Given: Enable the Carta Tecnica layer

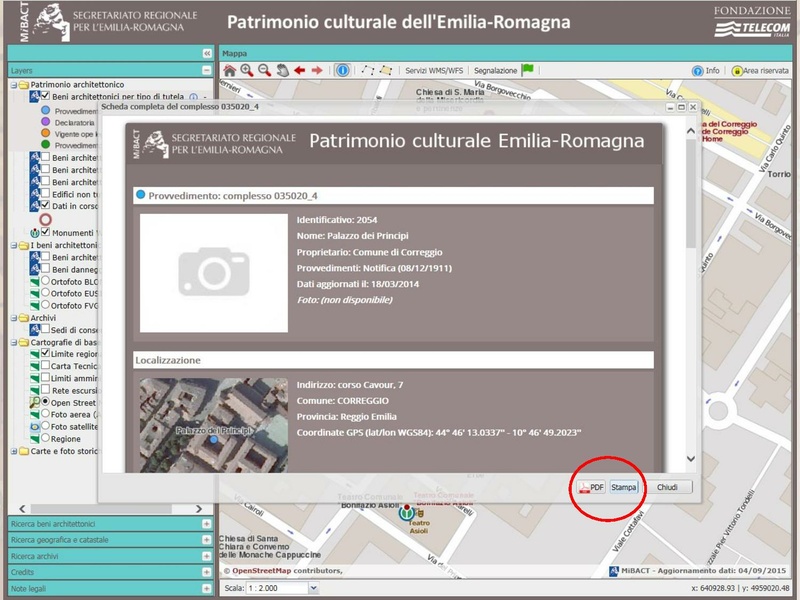Looking at the screenshot, I should (x=44, y=367).
